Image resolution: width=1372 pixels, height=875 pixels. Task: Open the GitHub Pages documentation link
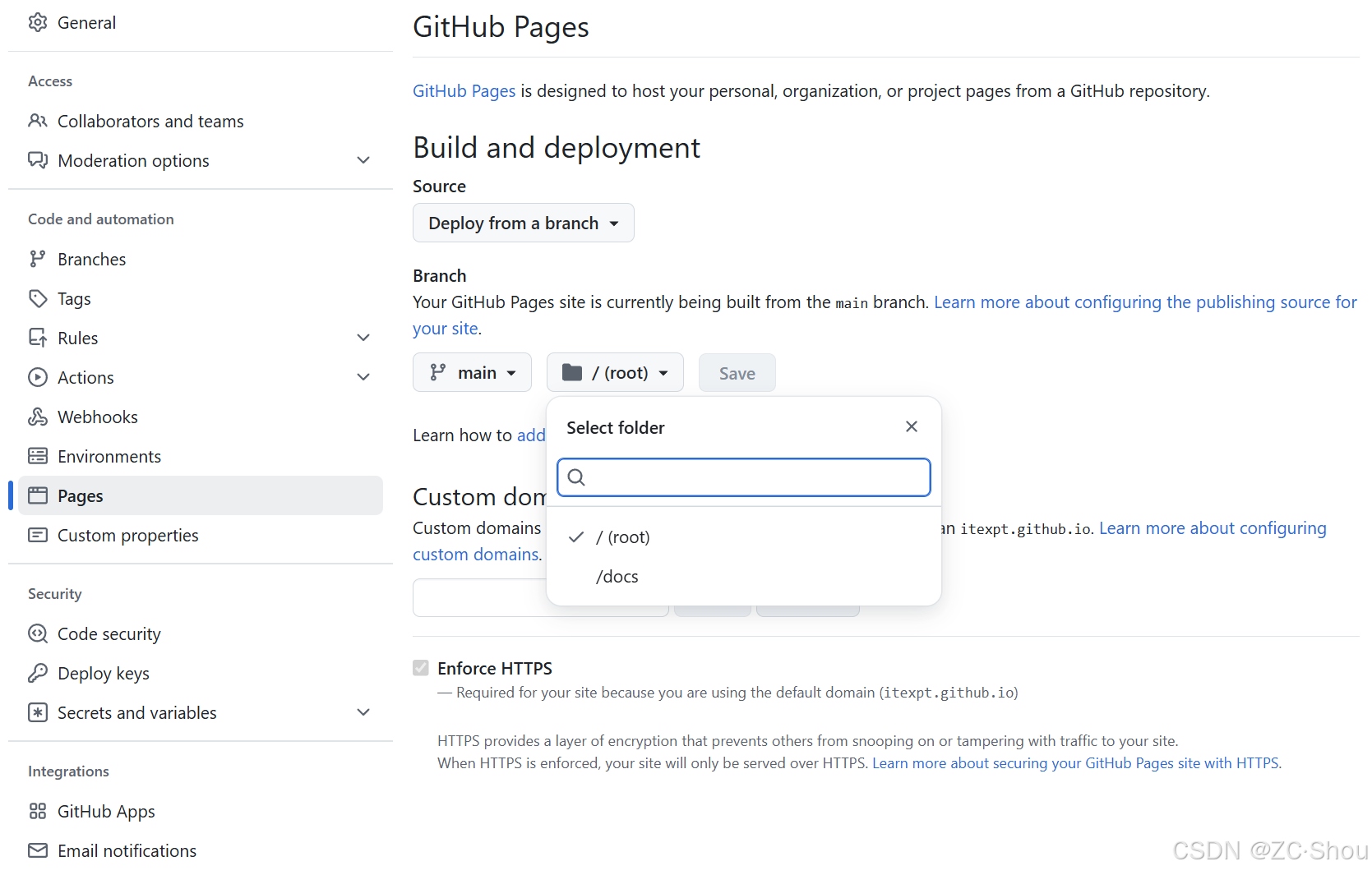click(x=464, y=91)
